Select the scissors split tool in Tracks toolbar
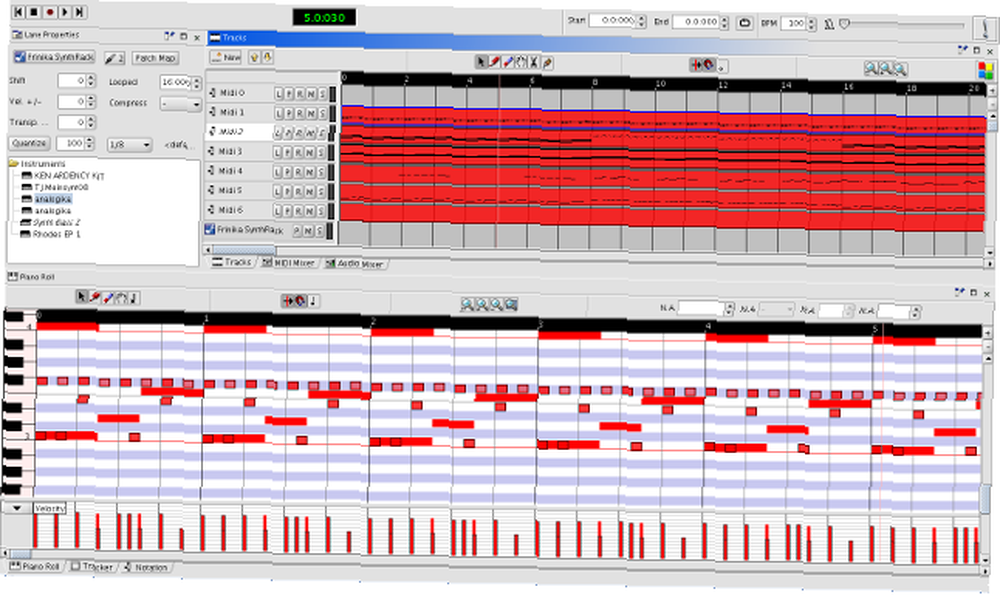1000x595 pixels. pyautogui.click(x=534, y=62)
